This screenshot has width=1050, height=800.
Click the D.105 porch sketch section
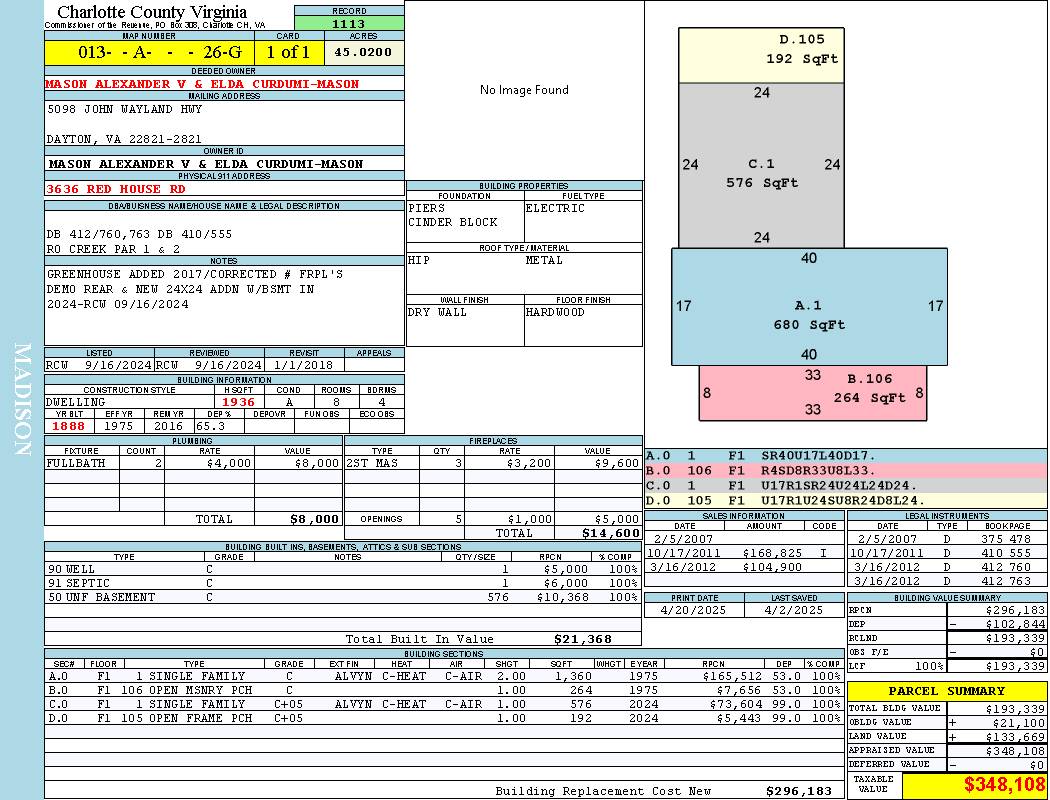[761, 56]
